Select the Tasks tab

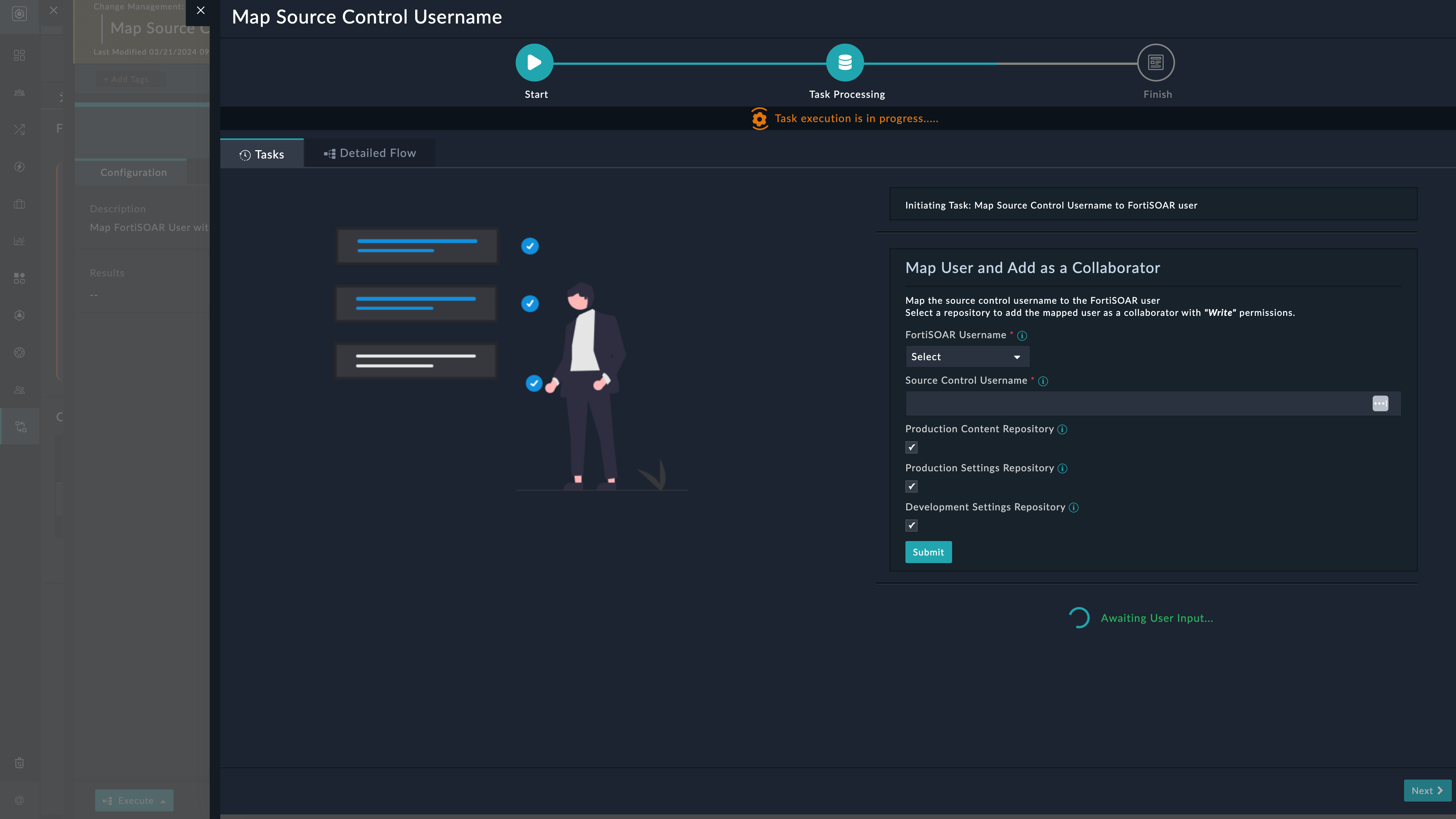coord(262,154)
